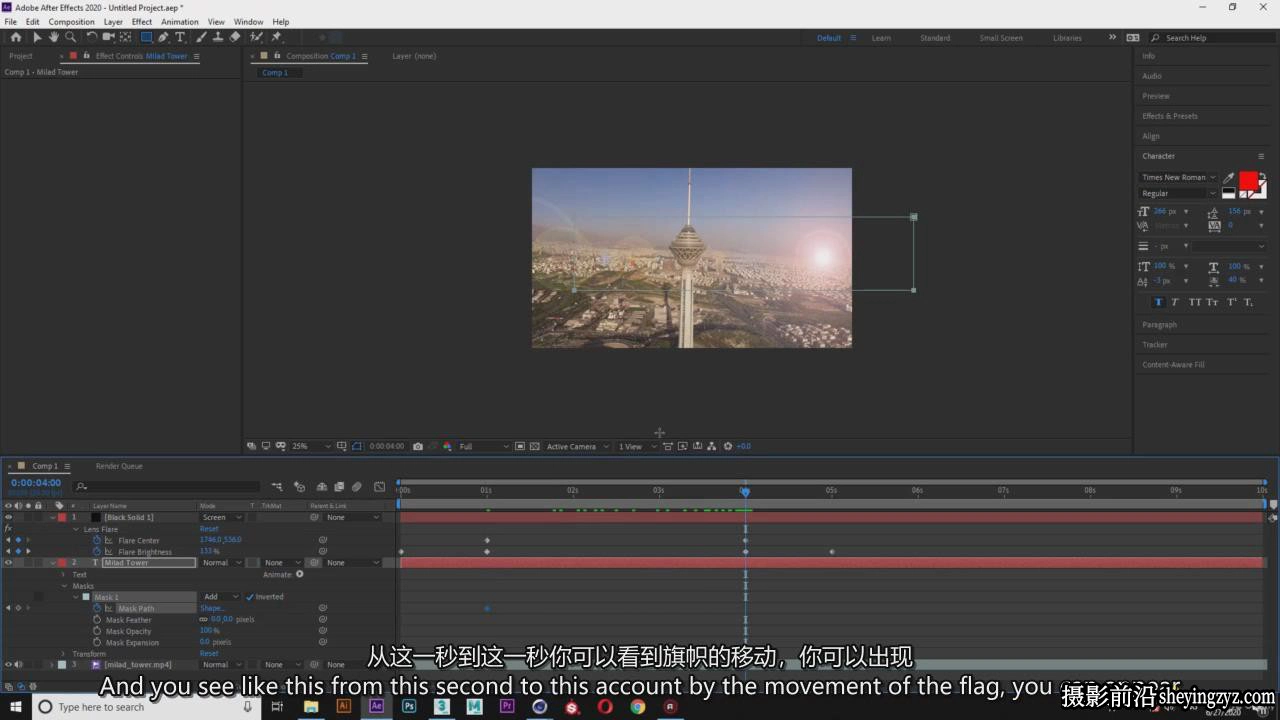Switch to the Render Queue tab
The width and height of the screenshot is (1280, 720).
point(119,466)
